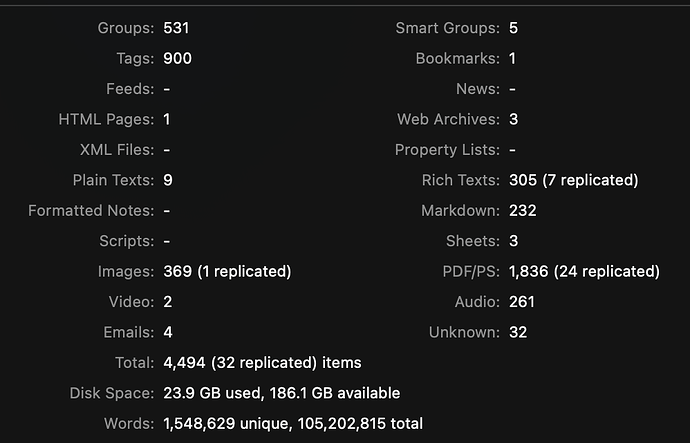Click the Groups label
690x443 pixels.
coord(126,28)
